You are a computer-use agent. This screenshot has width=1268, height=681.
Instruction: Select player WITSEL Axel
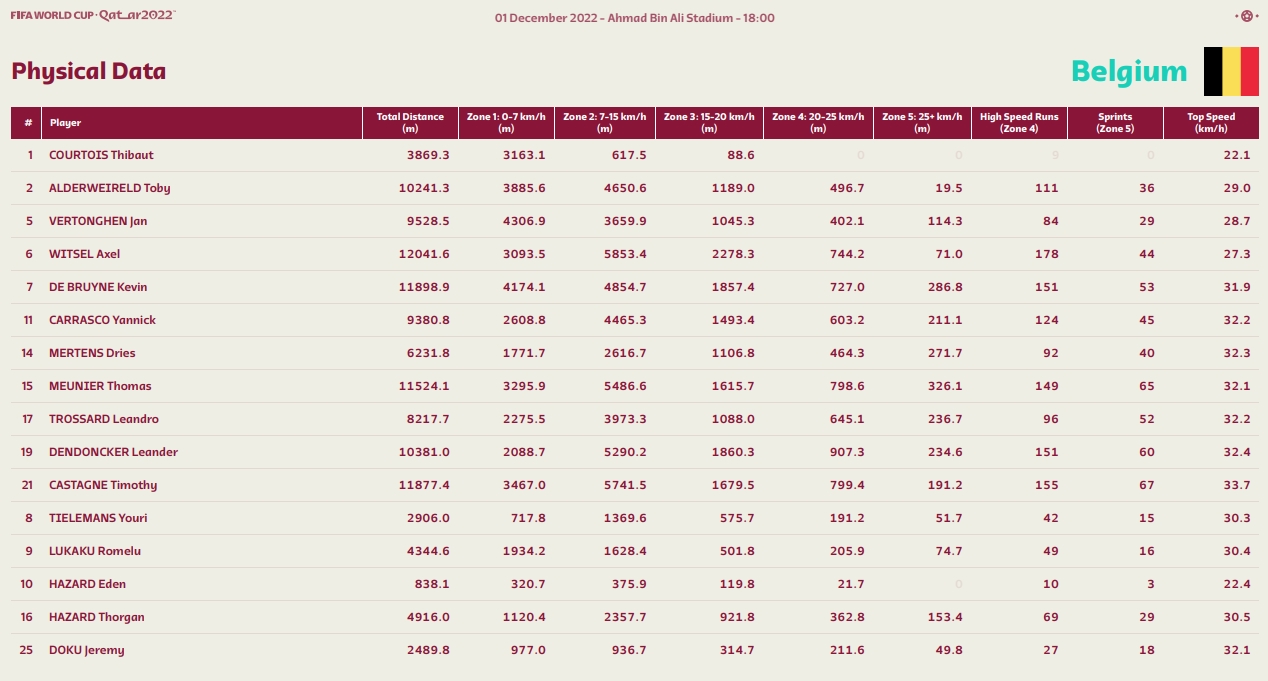tap(85, 254)
